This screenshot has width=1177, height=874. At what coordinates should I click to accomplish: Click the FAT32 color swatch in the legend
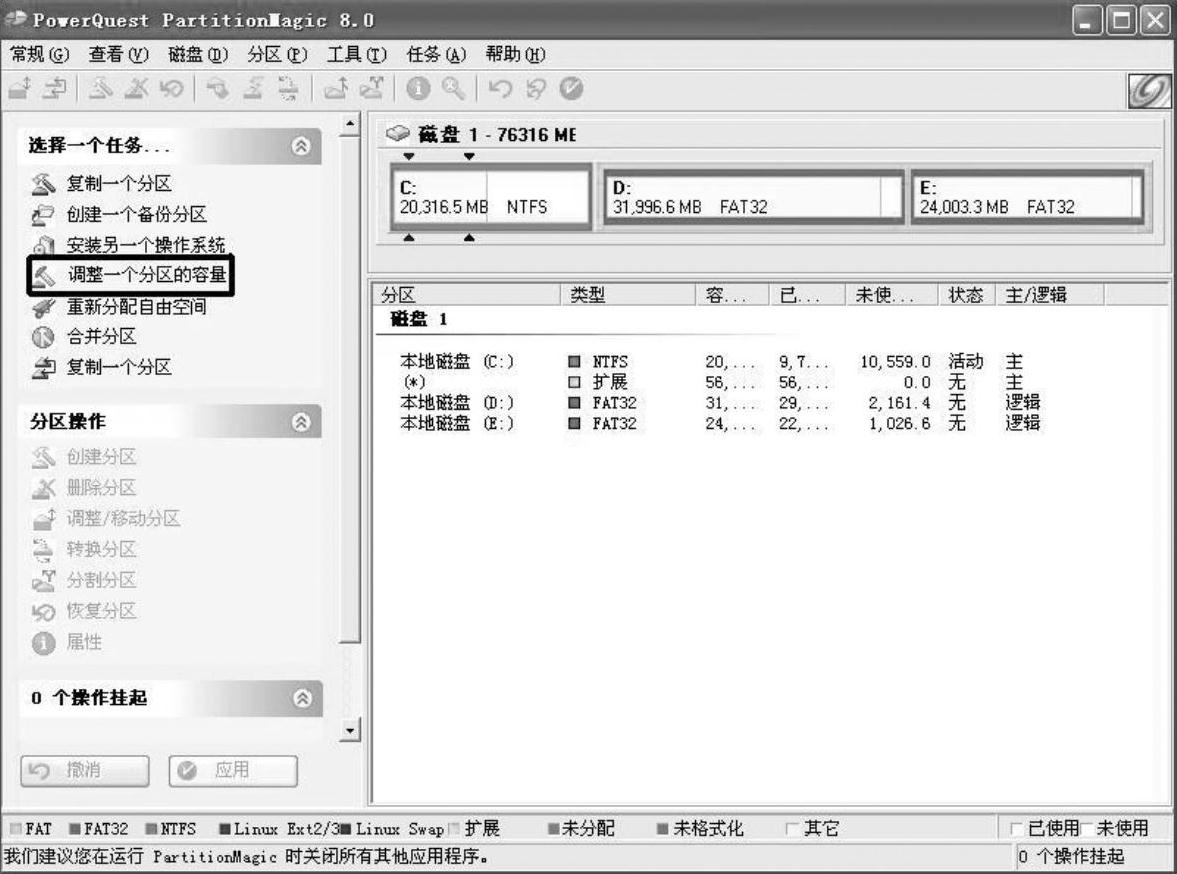[74, 829]
